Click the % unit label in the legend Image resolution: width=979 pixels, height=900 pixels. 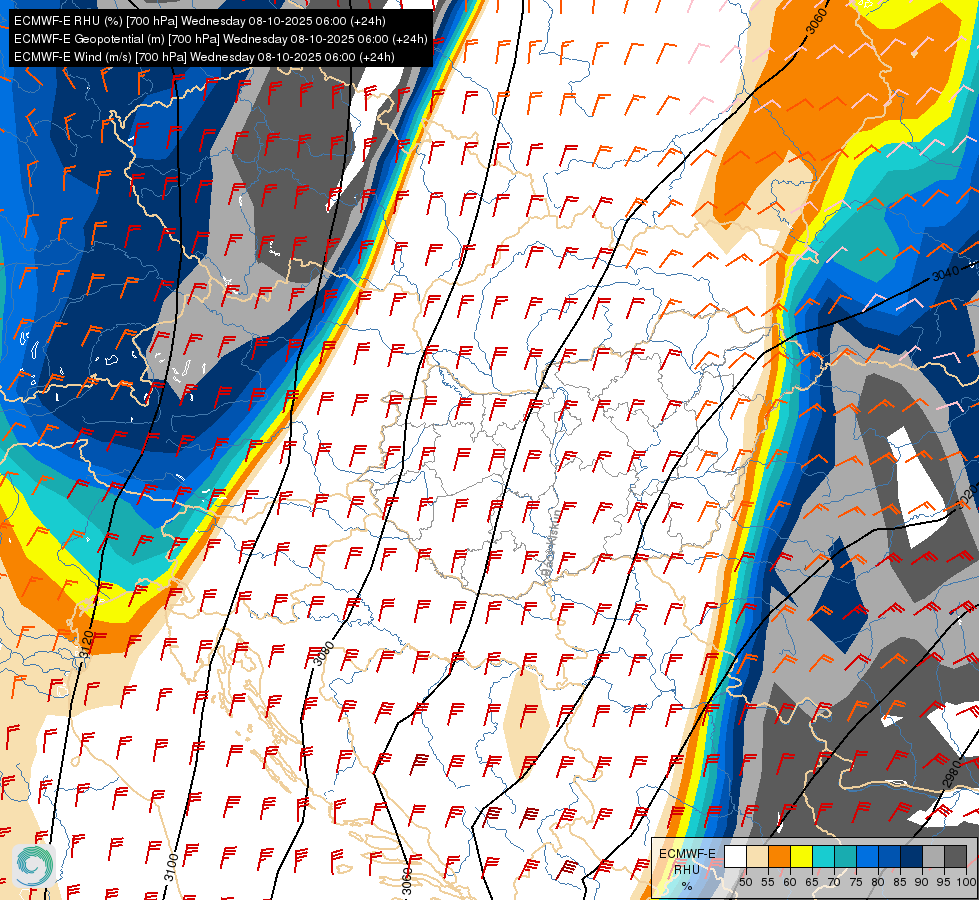click(x=687, y=886)
